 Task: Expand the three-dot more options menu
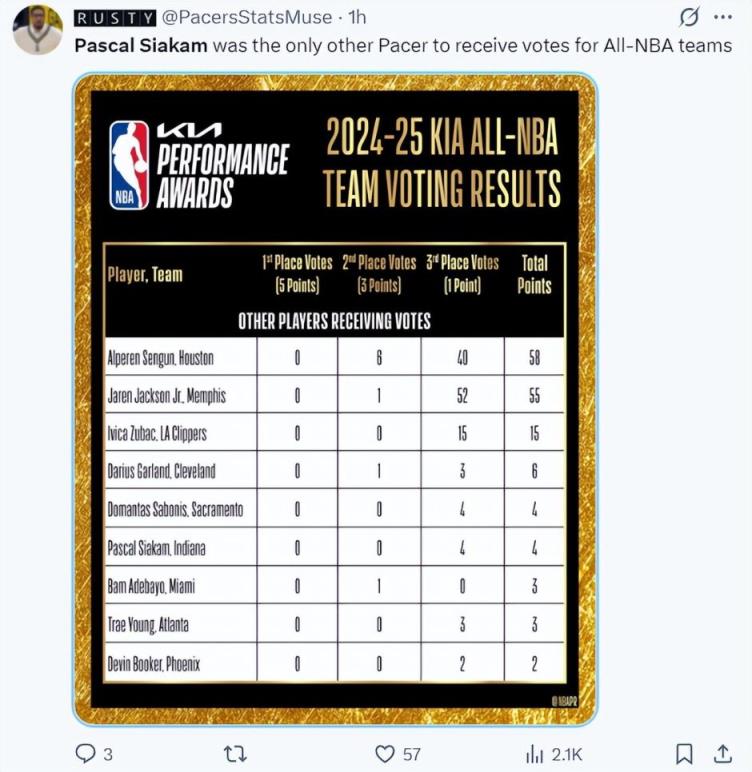coord(722,17)
